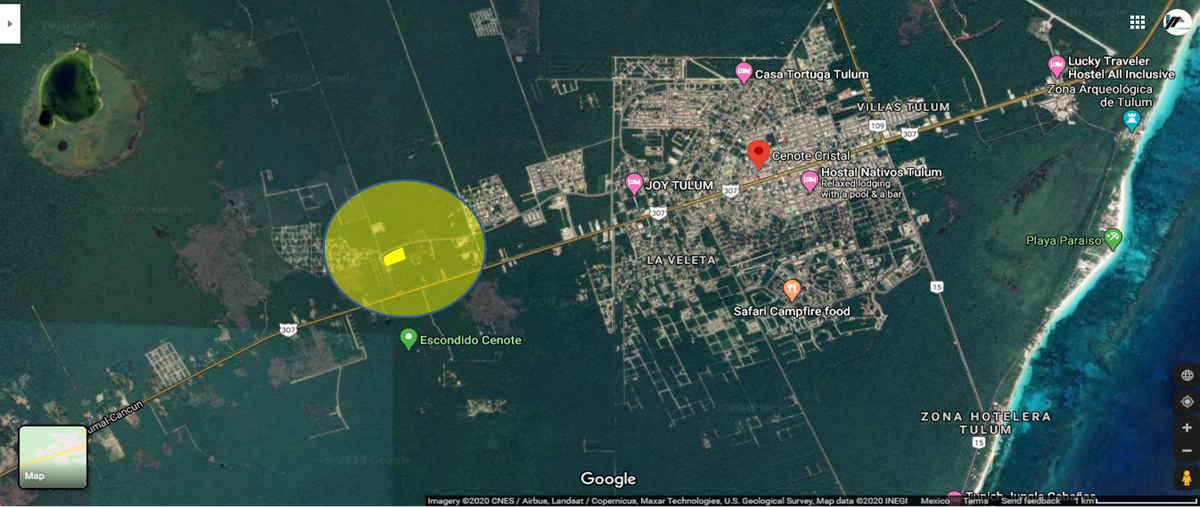The width and height of the screenshot is (1200, 507).
Task: Select the Hostal Nativos Tulum pin
Action: [x=810, y=181]
